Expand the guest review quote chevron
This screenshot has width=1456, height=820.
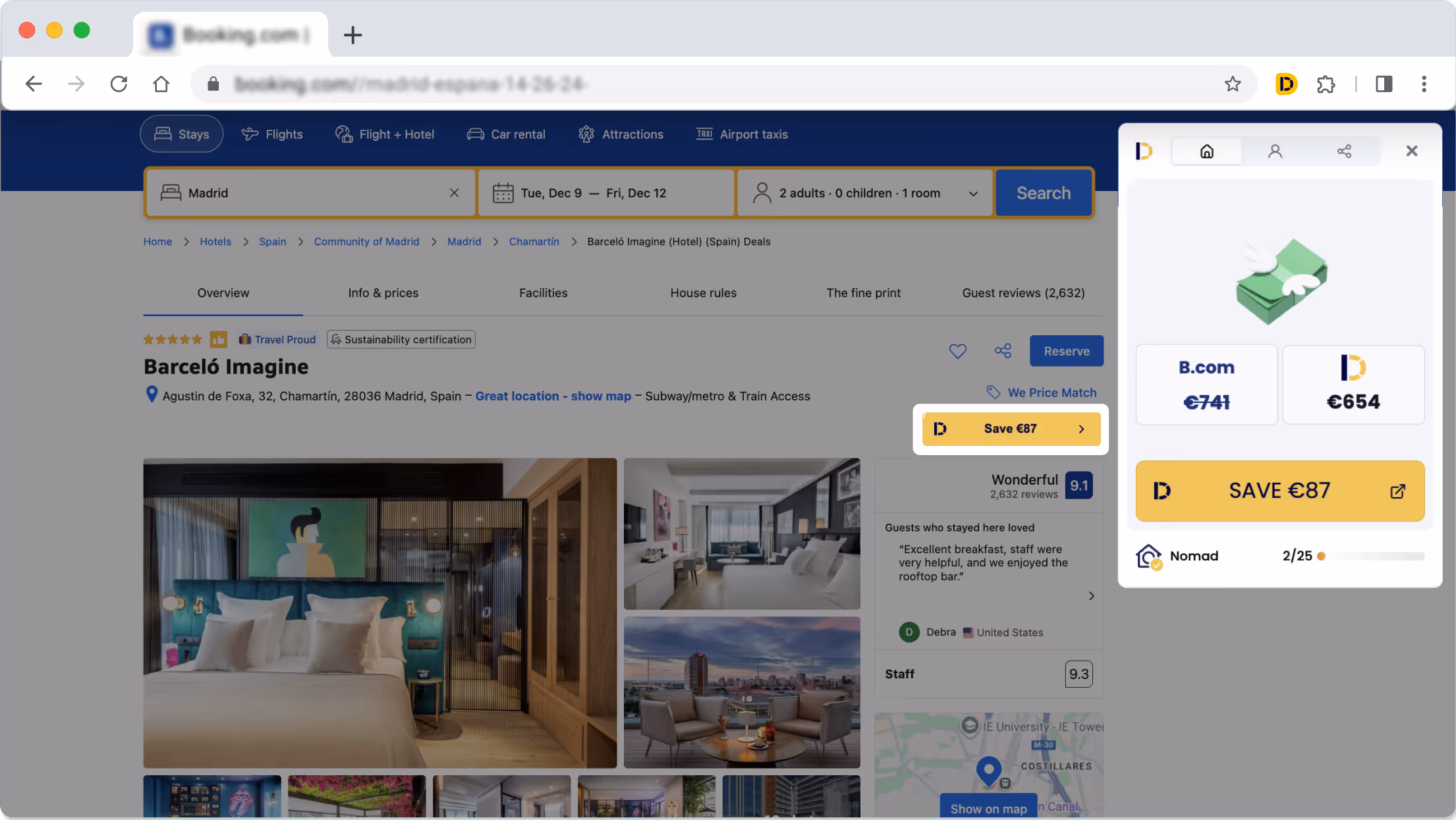(1091, 595)
